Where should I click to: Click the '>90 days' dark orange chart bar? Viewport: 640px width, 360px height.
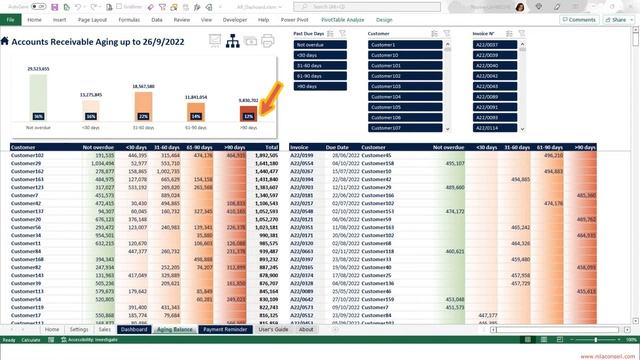click(248, 113)
